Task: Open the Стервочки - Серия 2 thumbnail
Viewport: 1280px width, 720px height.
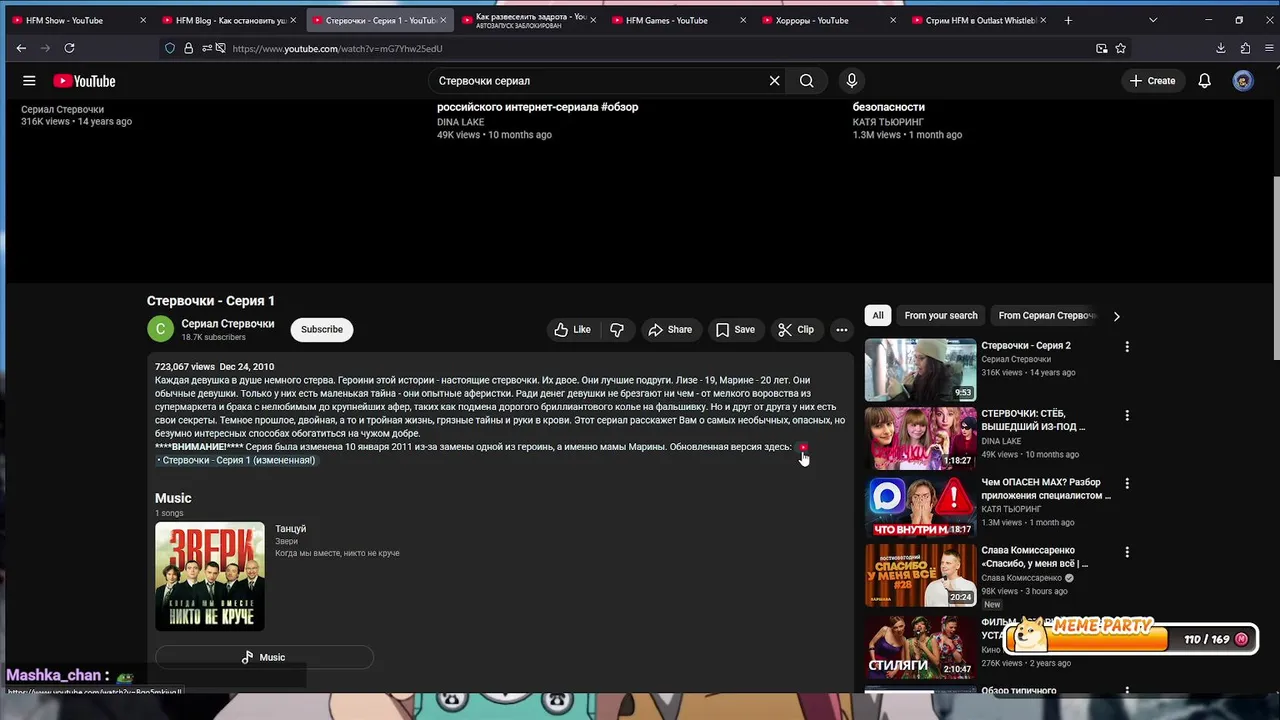Action: click(920, 370)
